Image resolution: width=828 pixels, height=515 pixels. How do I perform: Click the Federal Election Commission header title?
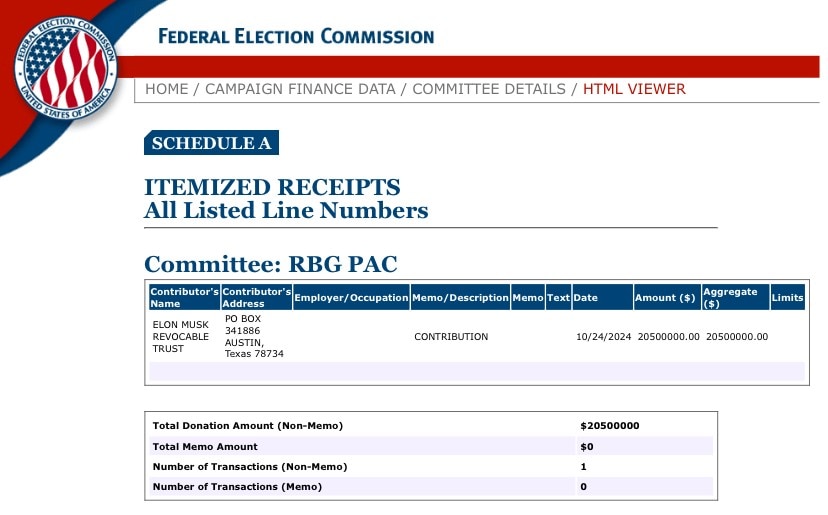pos(296,37)
